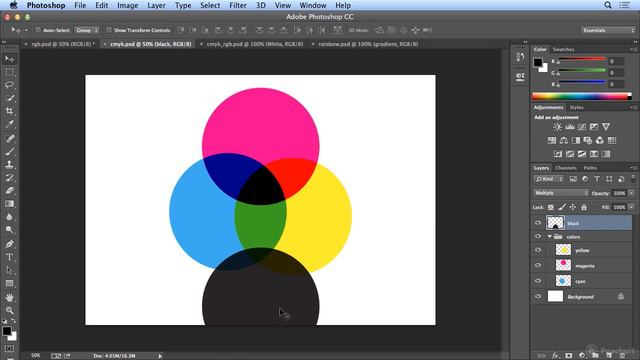The image size is (640, 360).
Task: Click the Opacity value field
Action: pos(619,193)
